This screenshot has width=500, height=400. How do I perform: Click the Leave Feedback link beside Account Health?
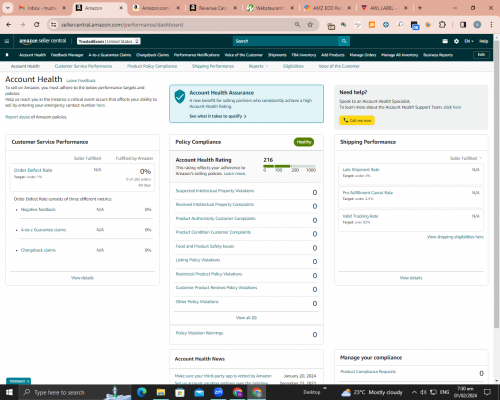pos(81,80)
